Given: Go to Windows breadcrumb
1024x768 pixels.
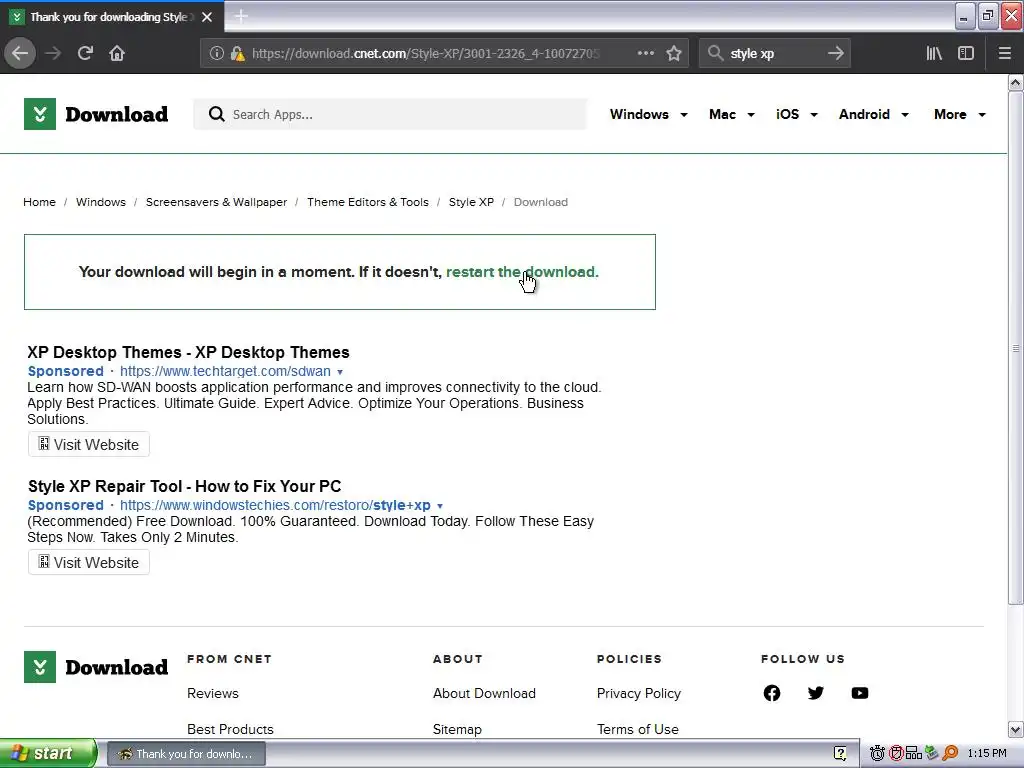Looking at the screenshot, I should pyautogui.click(x=101, y=202).
